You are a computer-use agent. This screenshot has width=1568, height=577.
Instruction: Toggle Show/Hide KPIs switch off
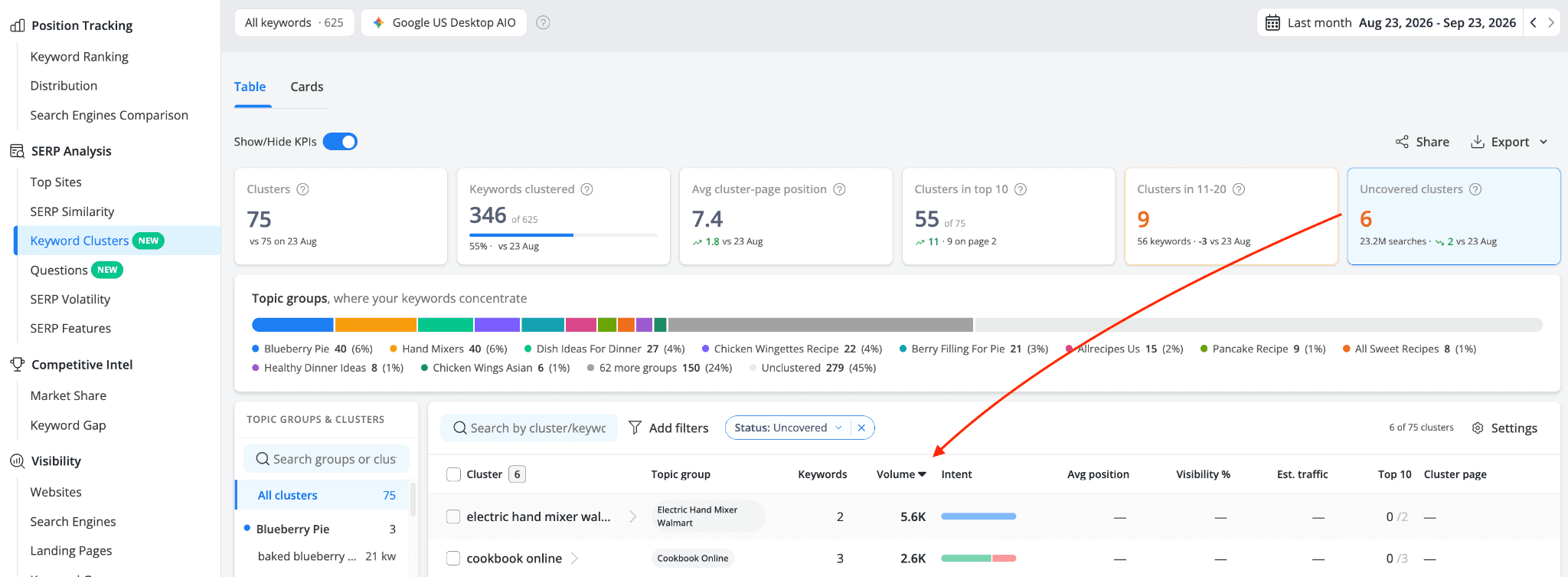[340, 142]
